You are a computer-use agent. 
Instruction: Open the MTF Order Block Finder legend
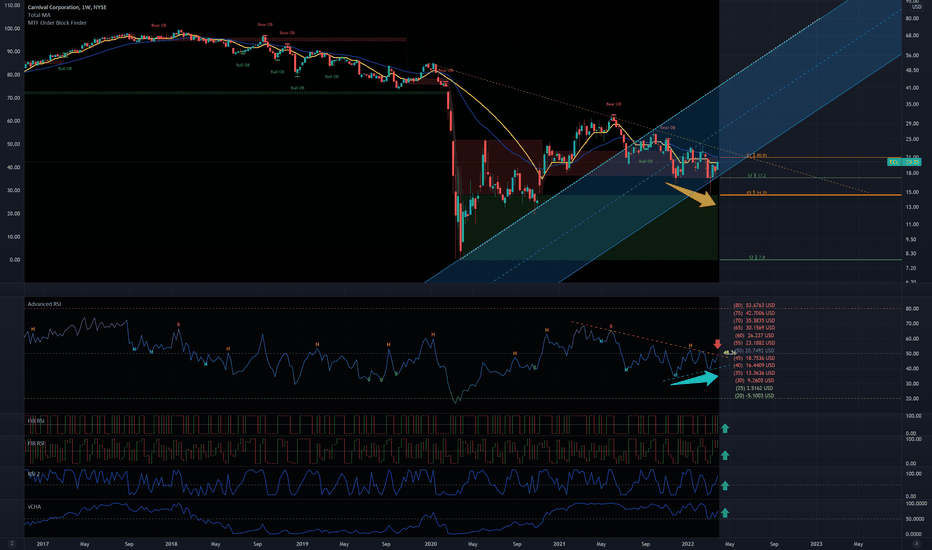[x=57, y=23]
